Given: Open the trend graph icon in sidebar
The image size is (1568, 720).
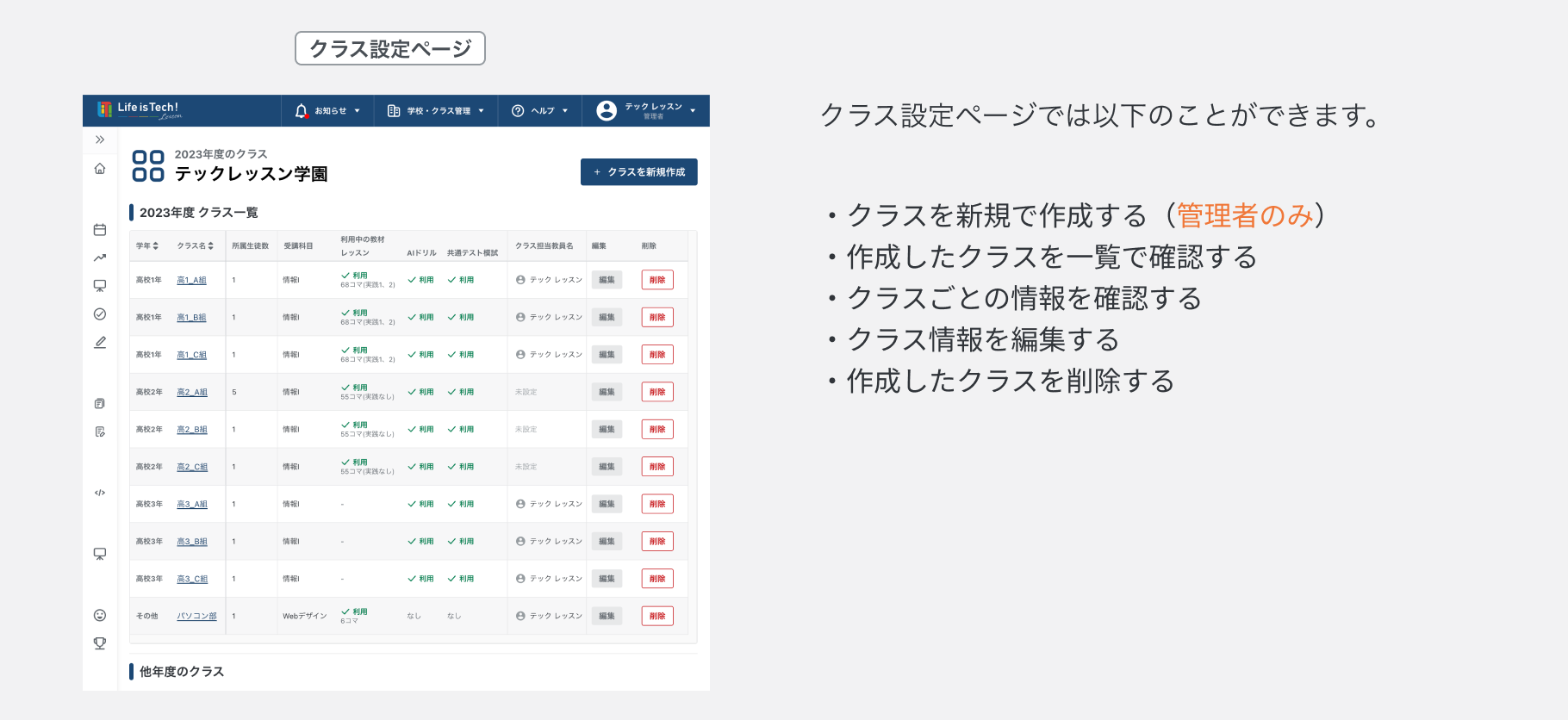Looking at the screenshot, I should (100, 258).
